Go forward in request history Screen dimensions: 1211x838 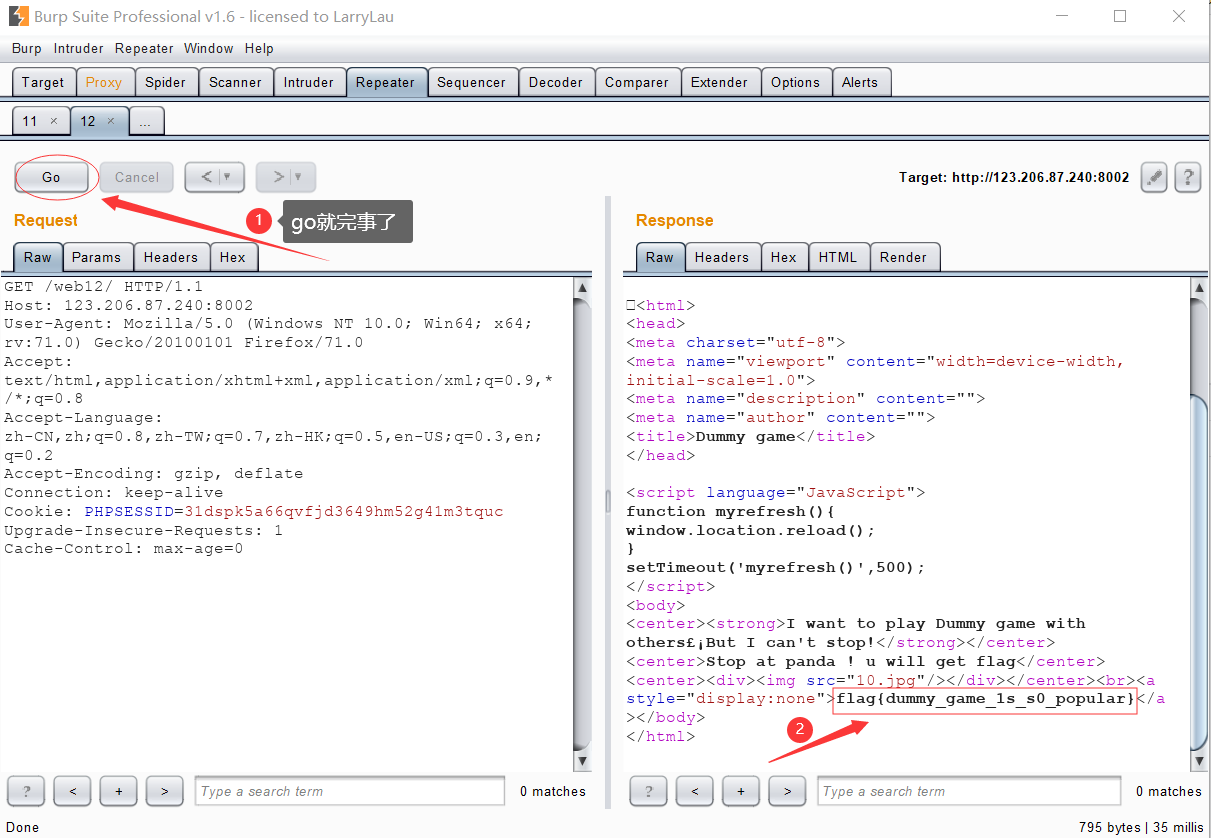(277, 177)
